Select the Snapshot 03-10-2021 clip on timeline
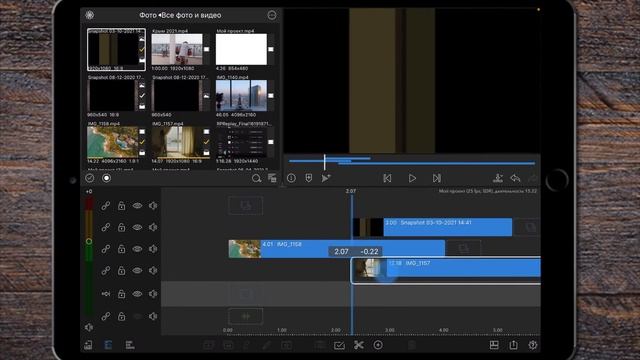 [x=432, y=227]
